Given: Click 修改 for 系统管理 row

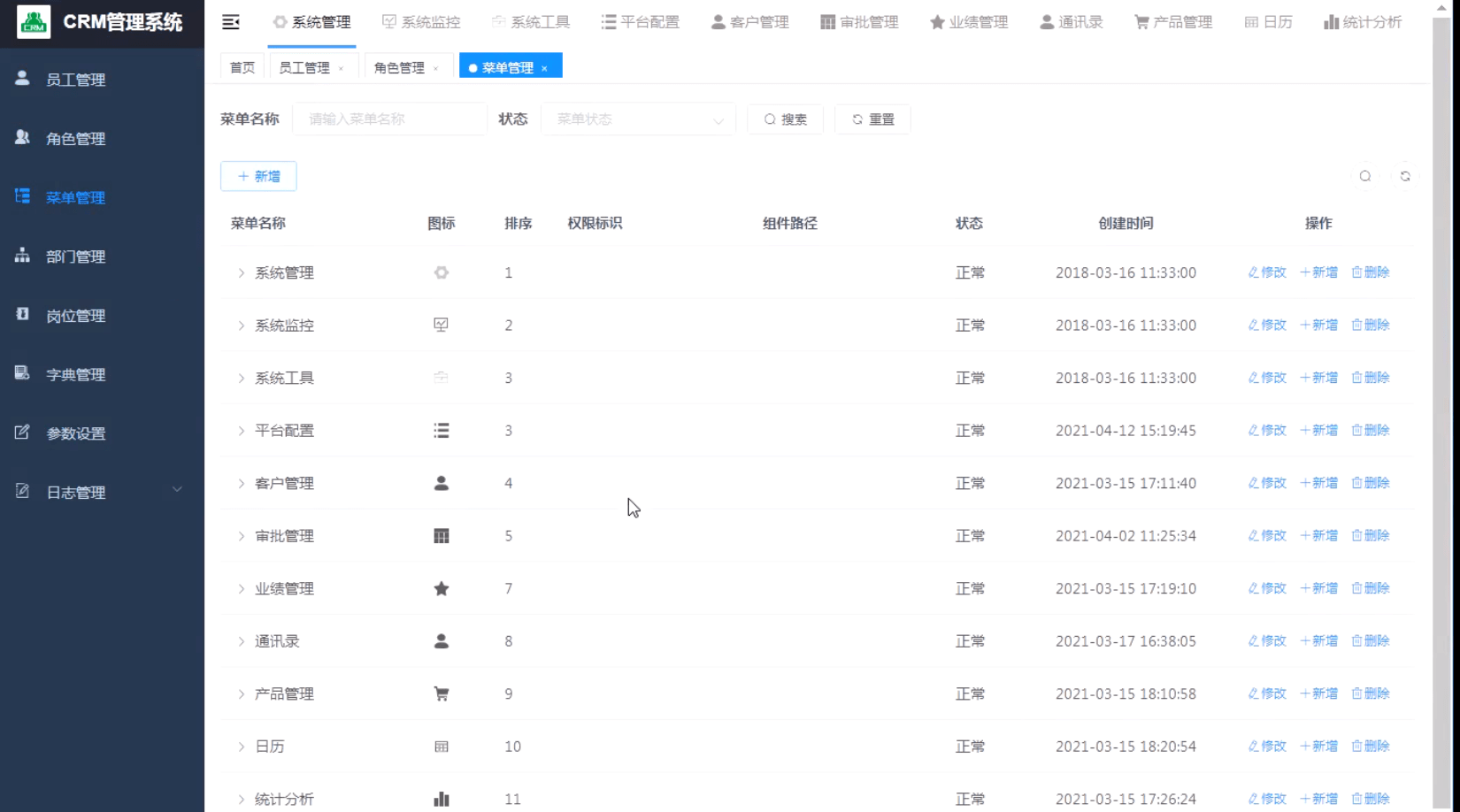Looking at the screenshot, I should pos(1267,272).
